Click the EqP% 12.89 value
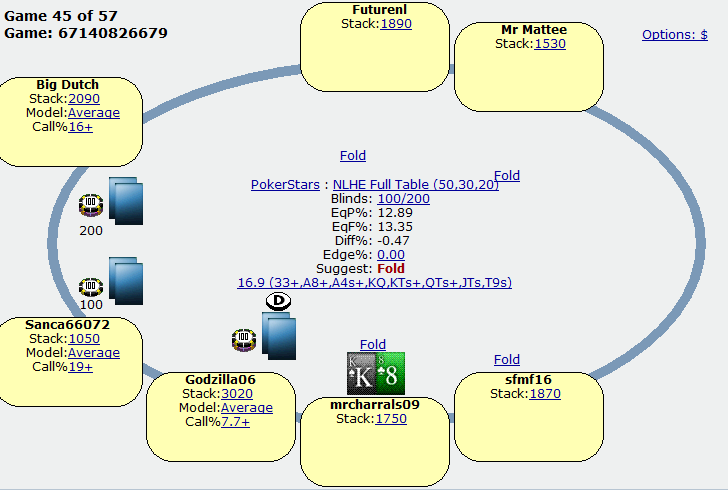The height and width of the screenshot is (490, 728). [395, 212]
